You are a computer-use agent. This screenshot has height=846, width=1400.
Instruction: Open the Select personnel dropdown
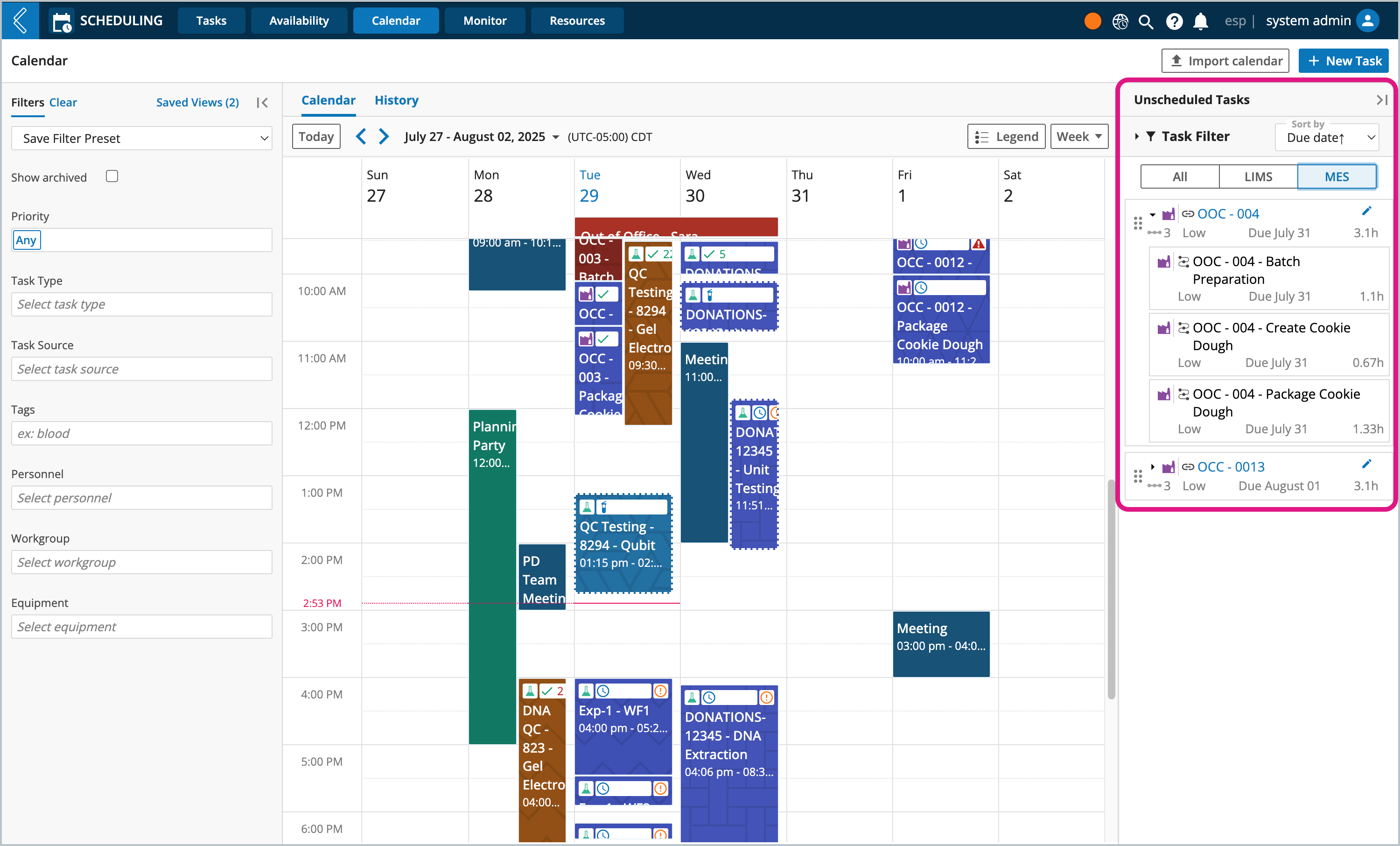tap(141, 498)
